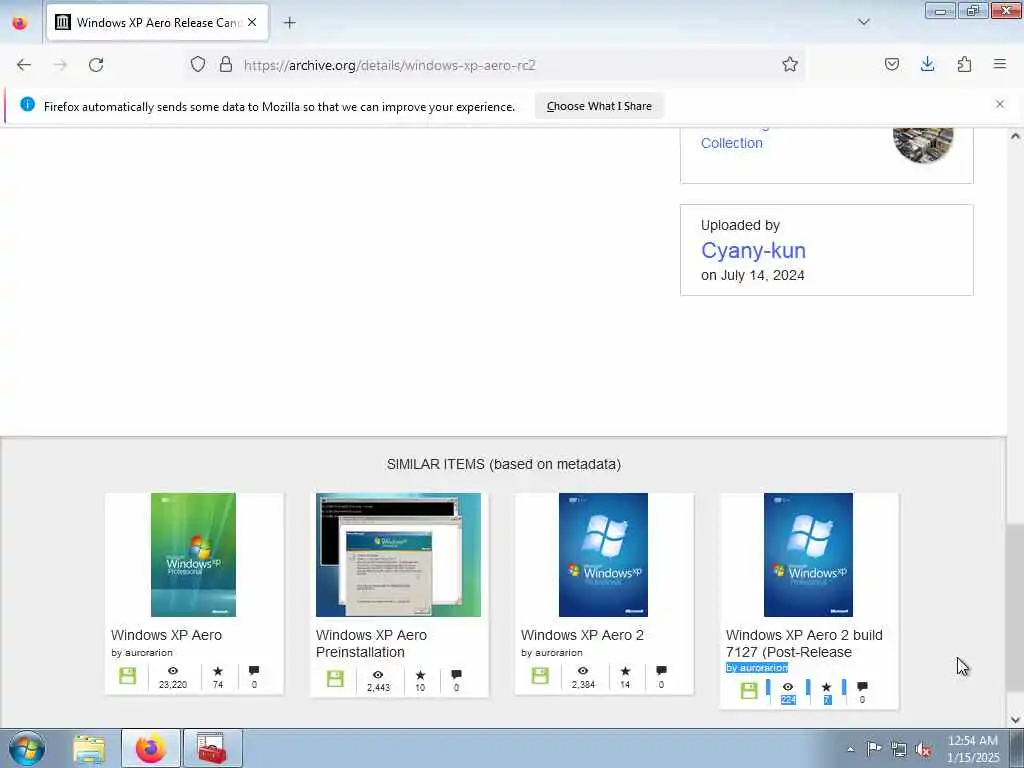Show hidden system tray icons
Viewport: 1024px width, 768px height.
[x=850, y=749]
